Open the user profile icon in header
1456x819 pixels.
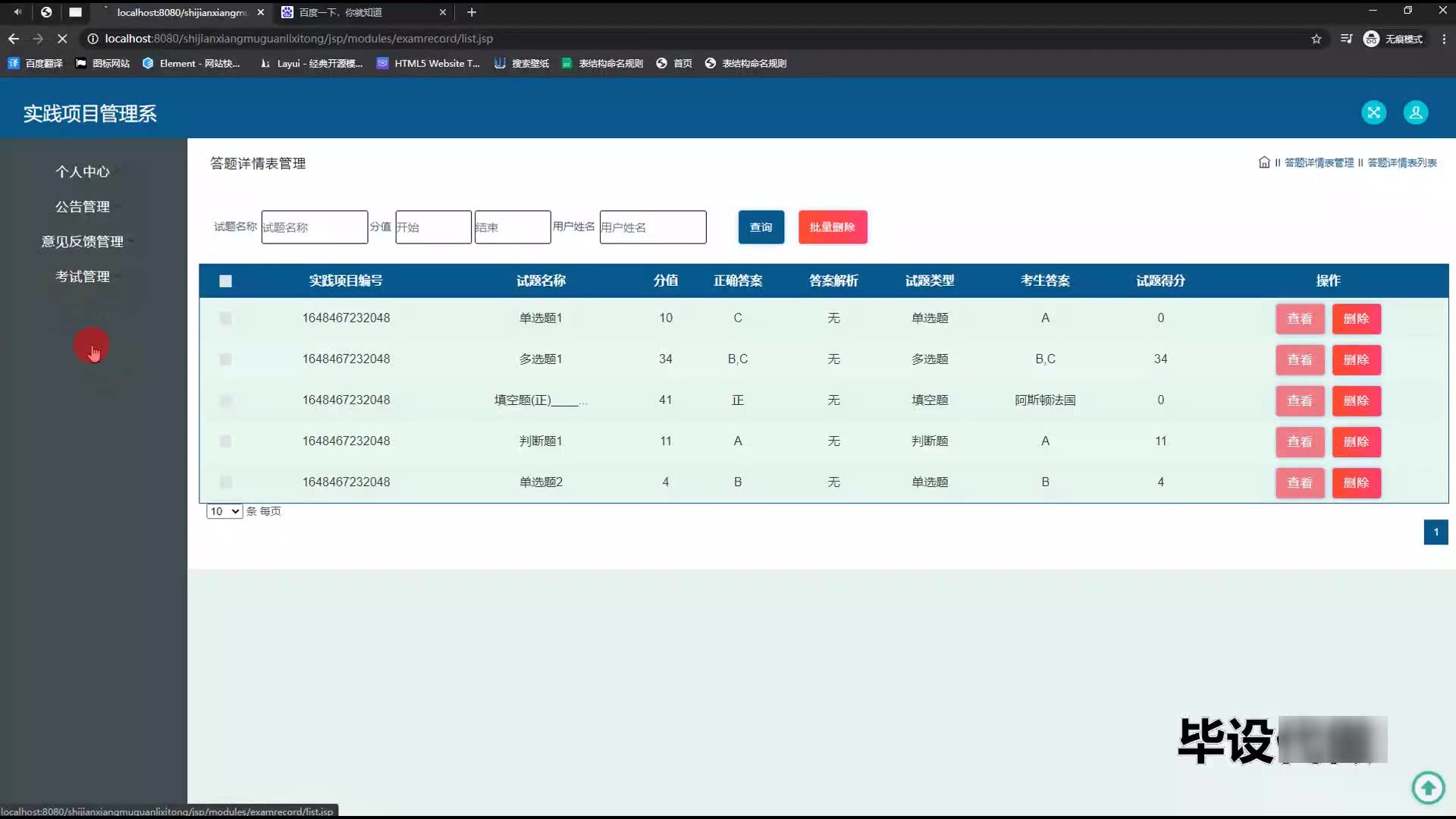(x=1415, y=112)
